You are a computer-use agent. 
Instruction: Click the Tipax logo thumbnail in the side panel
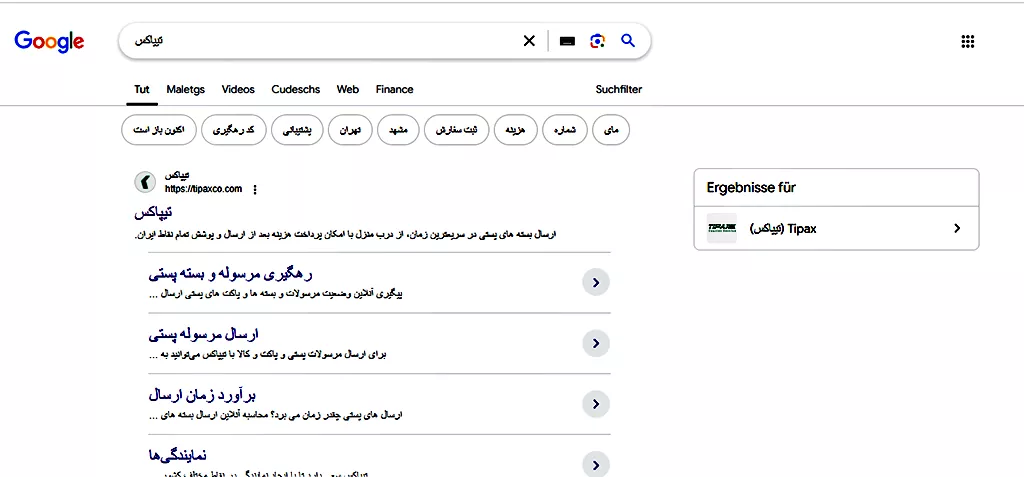pyautogui.click(x=722, y=228)
